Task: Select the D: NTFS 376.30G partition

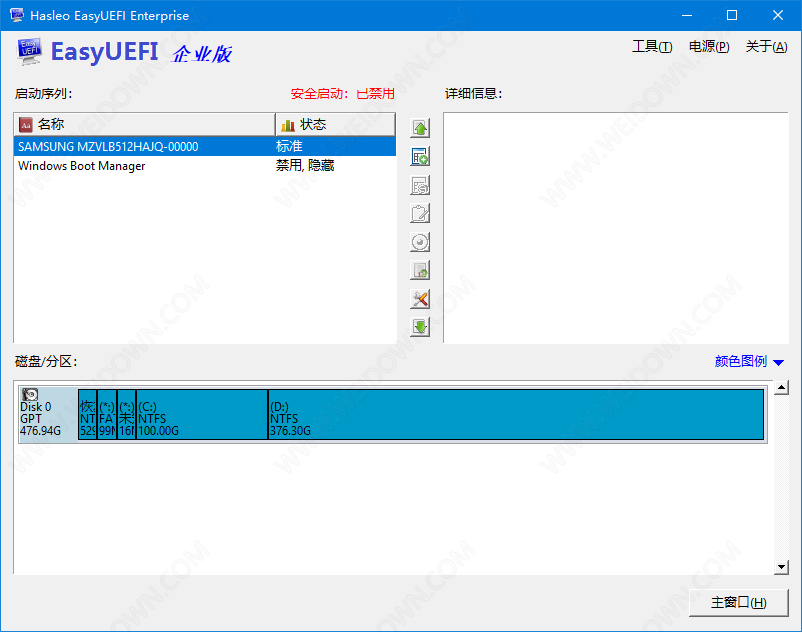Action: (x=516, y=414)
